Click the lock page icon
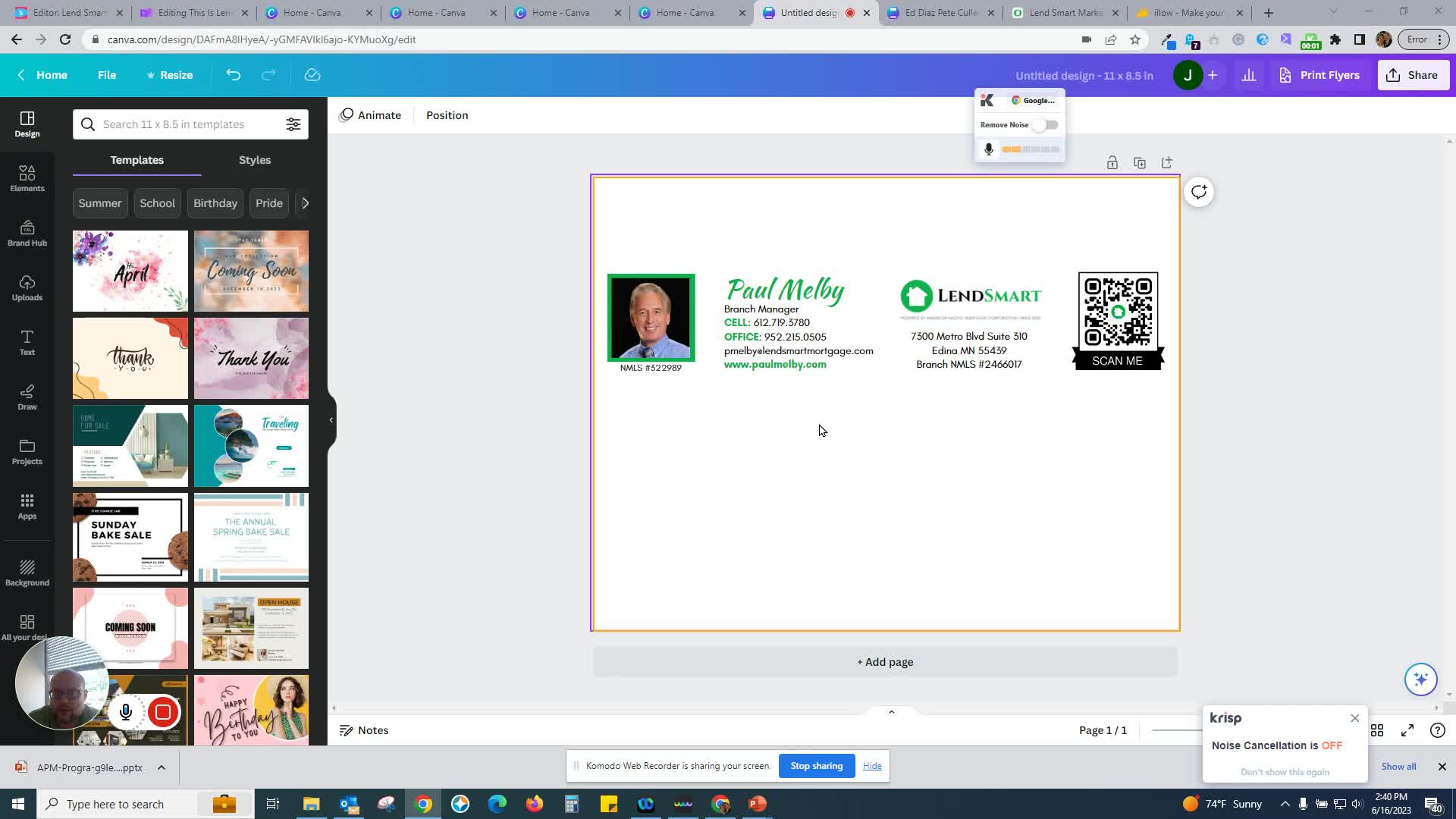The image size is (1456, 819). pyautogui.click(x=1112, y=163)
